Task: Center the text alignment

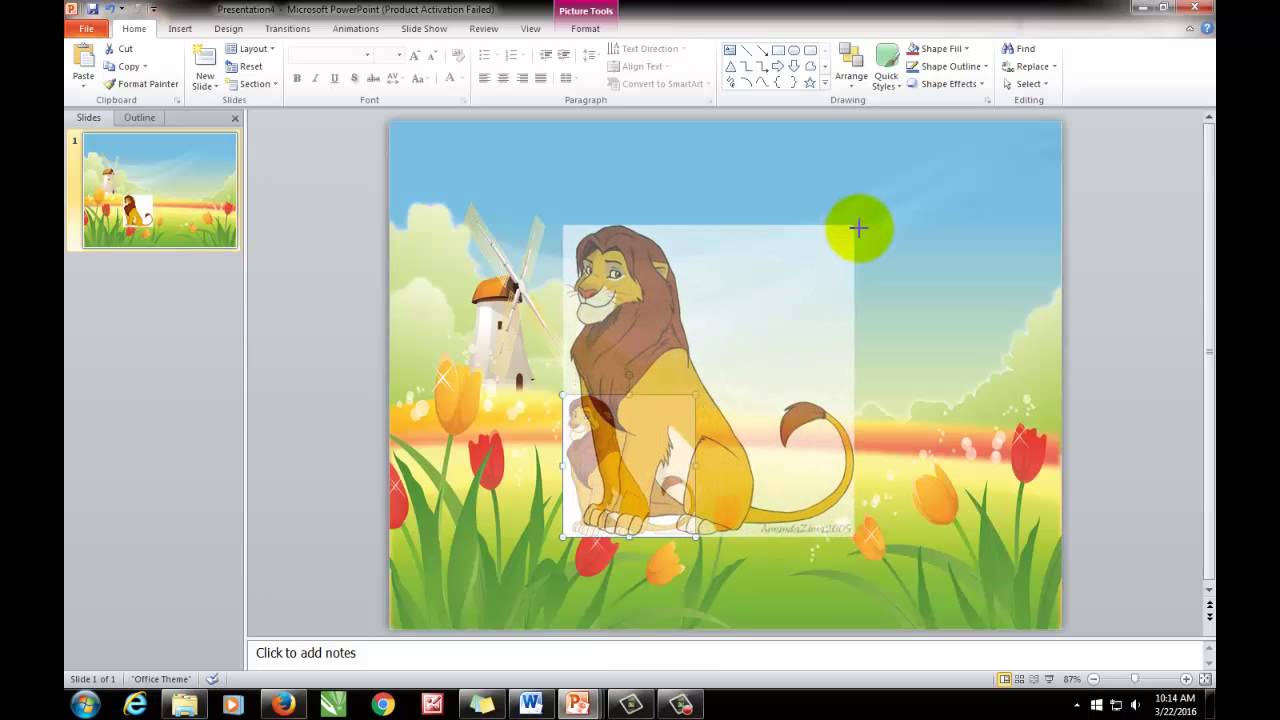Action: click(x=503, y=78)
